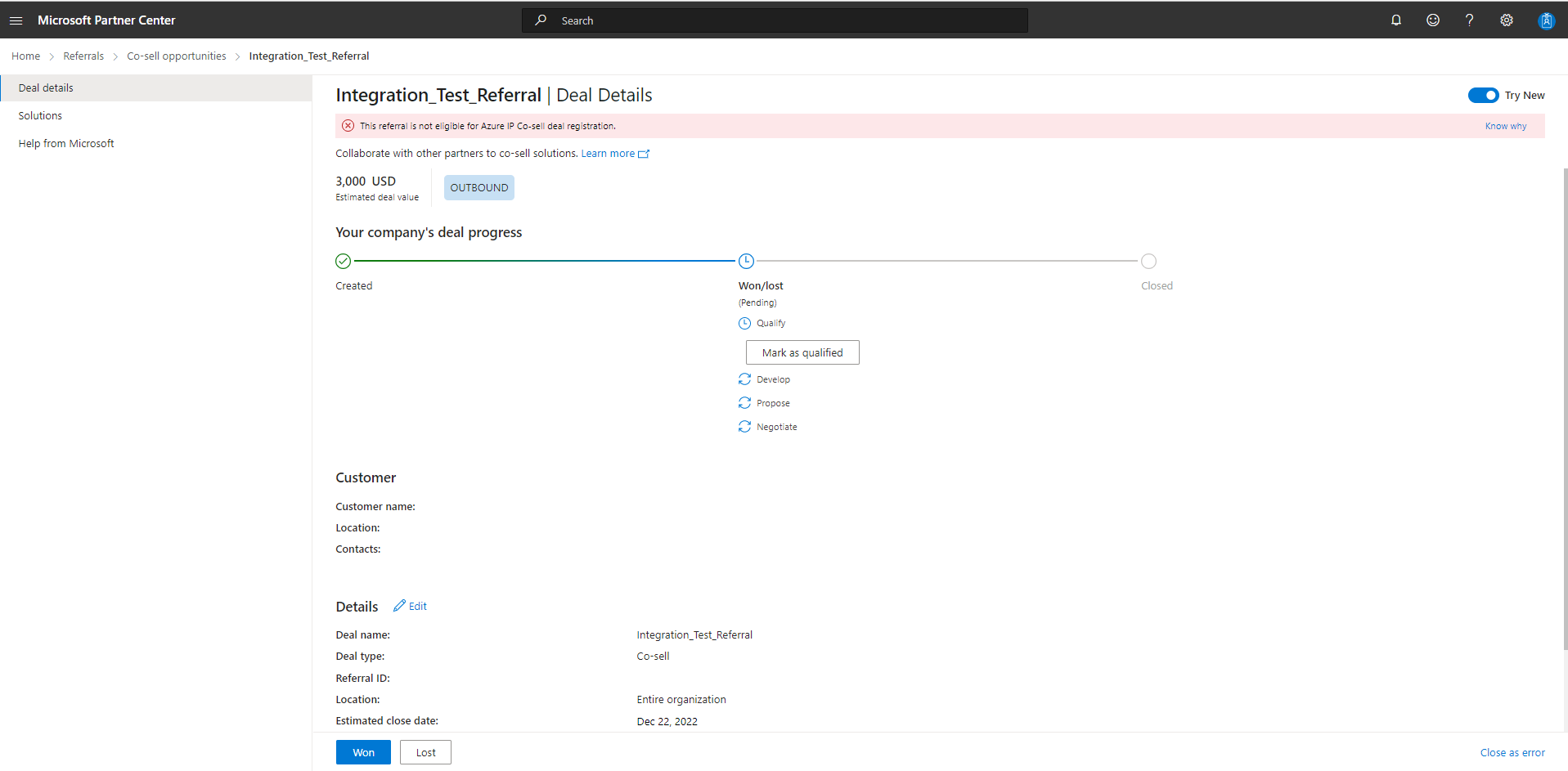Screen dimensions: 1568x771
Task: Click the Know why link
Action: [1506, 126]
